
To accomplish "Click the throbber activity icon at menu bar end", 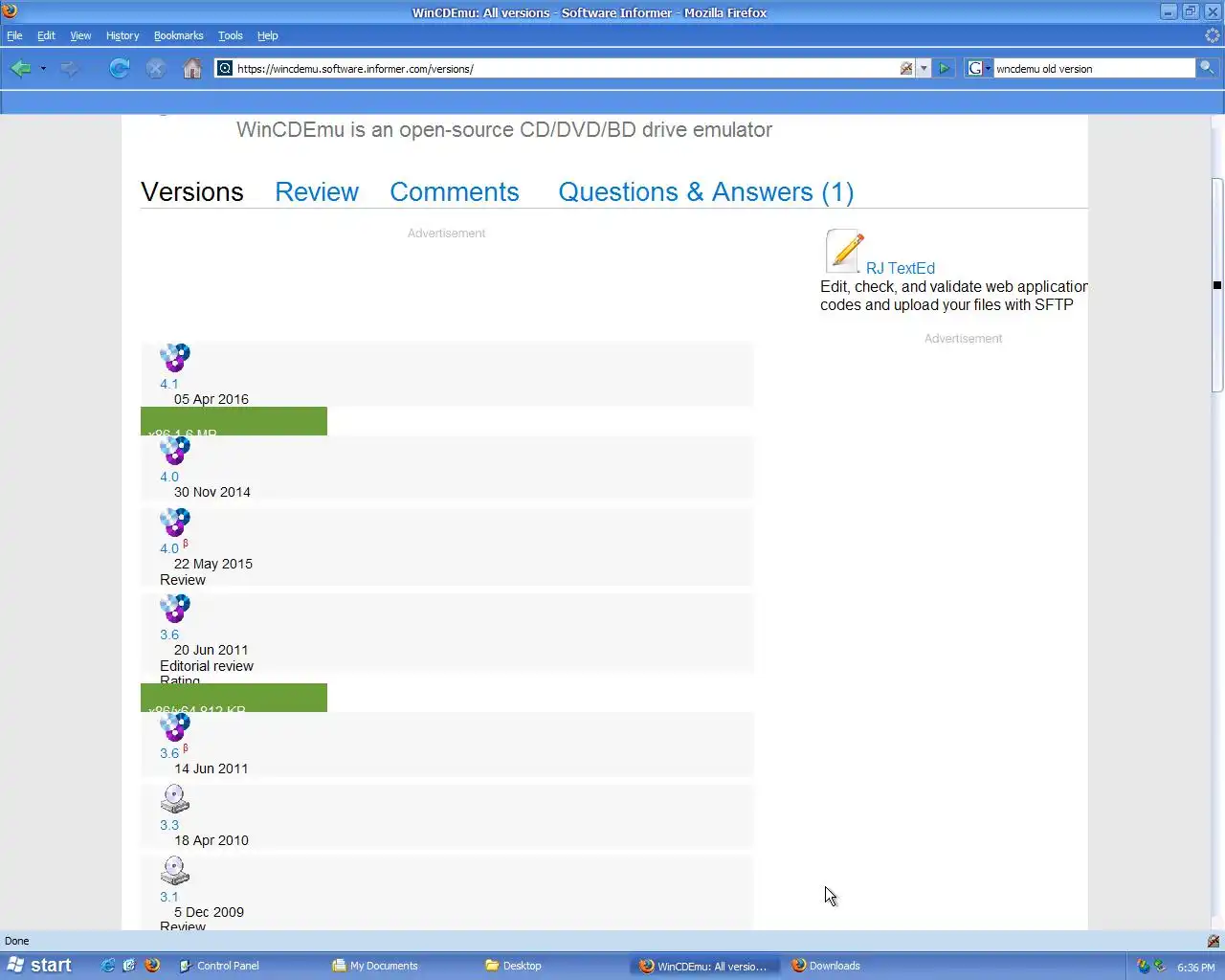I will pos(1212,35).
